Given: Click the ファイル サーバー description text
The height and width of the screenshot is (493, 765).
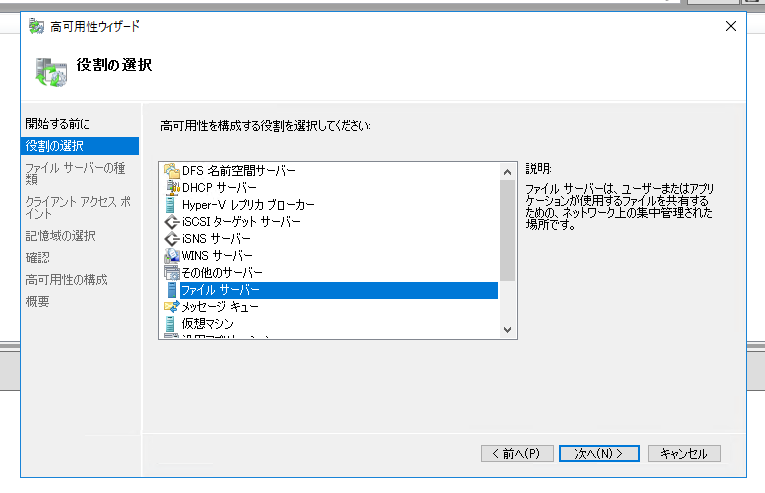Looking at the screenshot, I should click(x=620, y=207).
